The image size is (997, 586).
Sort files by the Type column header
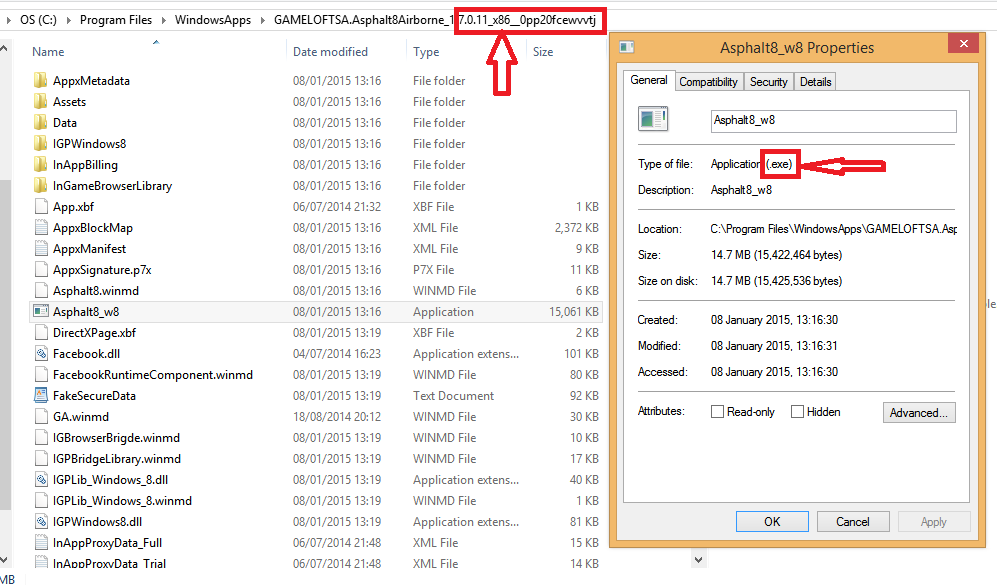[x=426, y=51]
